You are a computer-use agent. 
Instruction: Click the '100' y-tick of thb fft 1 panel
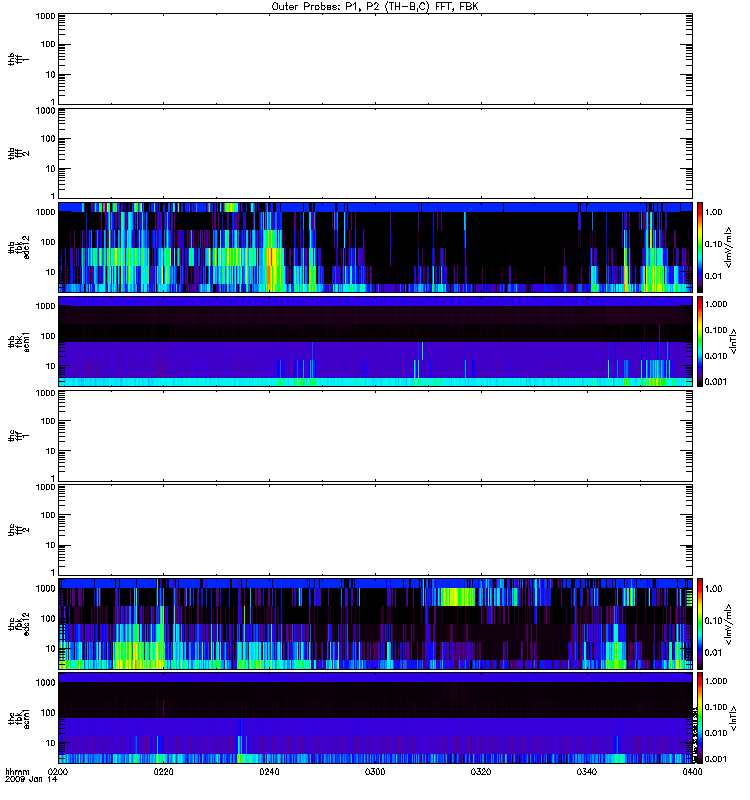(48, 44)
